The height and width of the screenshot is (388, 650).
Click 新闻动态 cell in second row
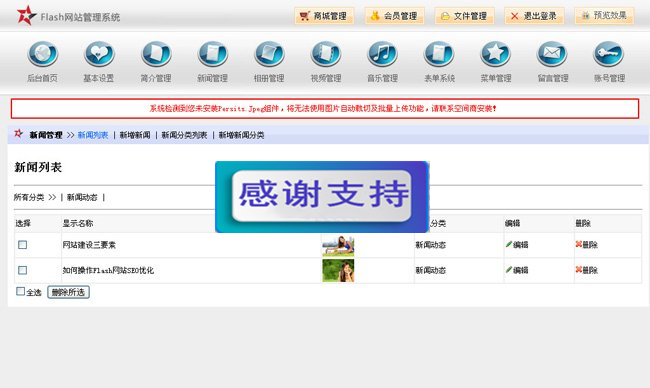pyautogui.click(x=431, y=270)
